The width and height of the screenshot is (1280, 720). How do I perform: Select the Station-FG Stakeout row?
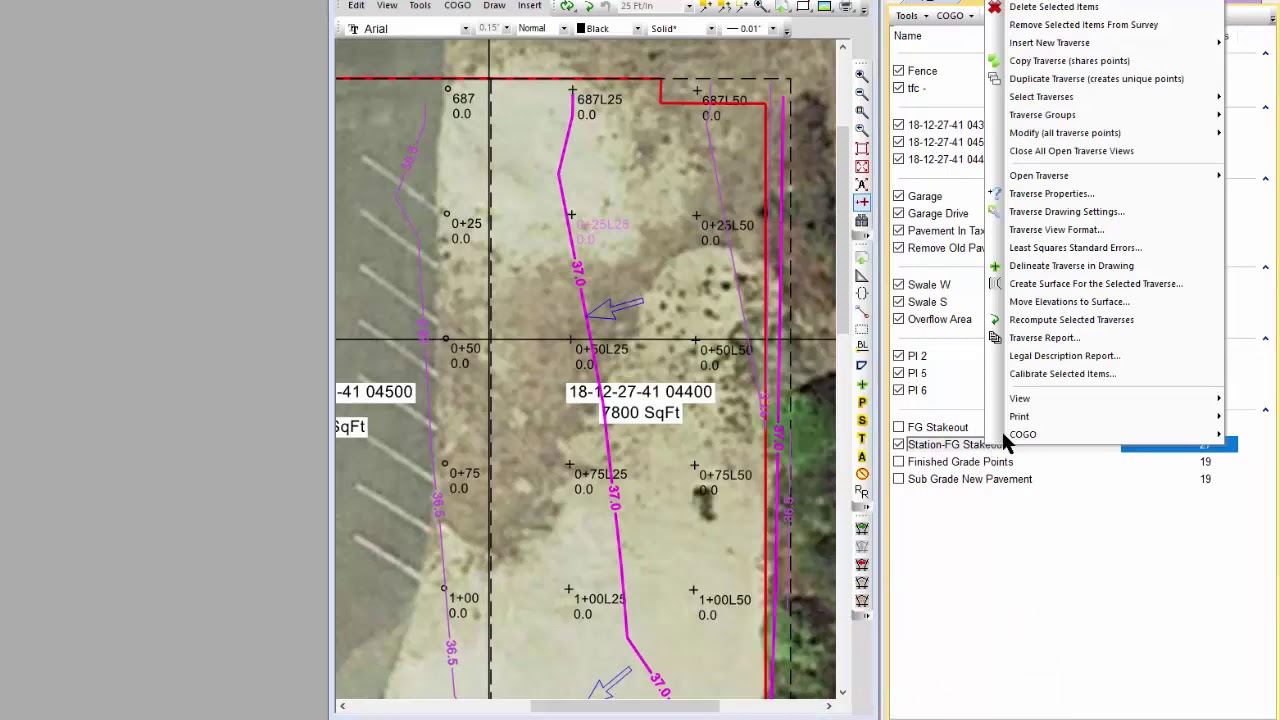click(1065, 445)
